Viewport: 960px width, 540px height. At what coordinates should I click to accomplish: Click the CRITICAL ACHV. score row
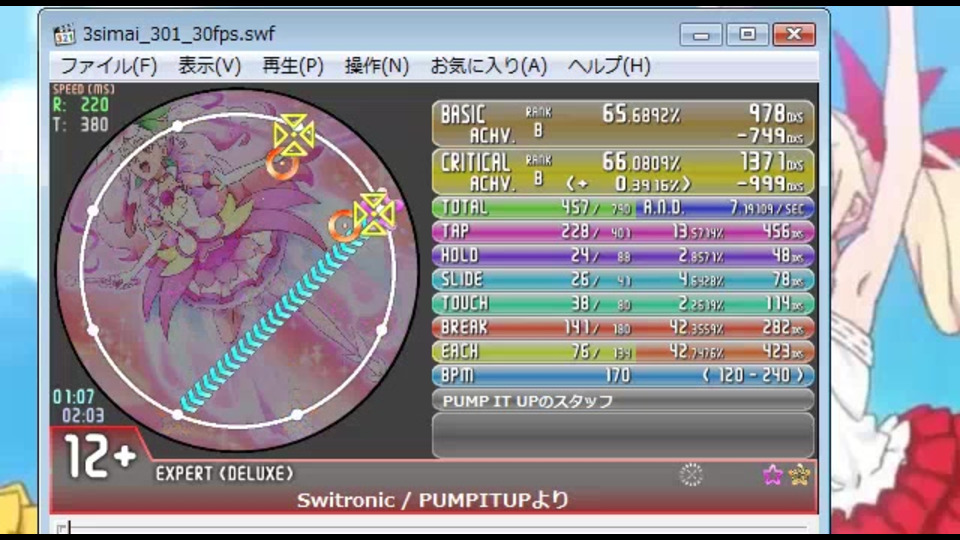tap(623, 171)
